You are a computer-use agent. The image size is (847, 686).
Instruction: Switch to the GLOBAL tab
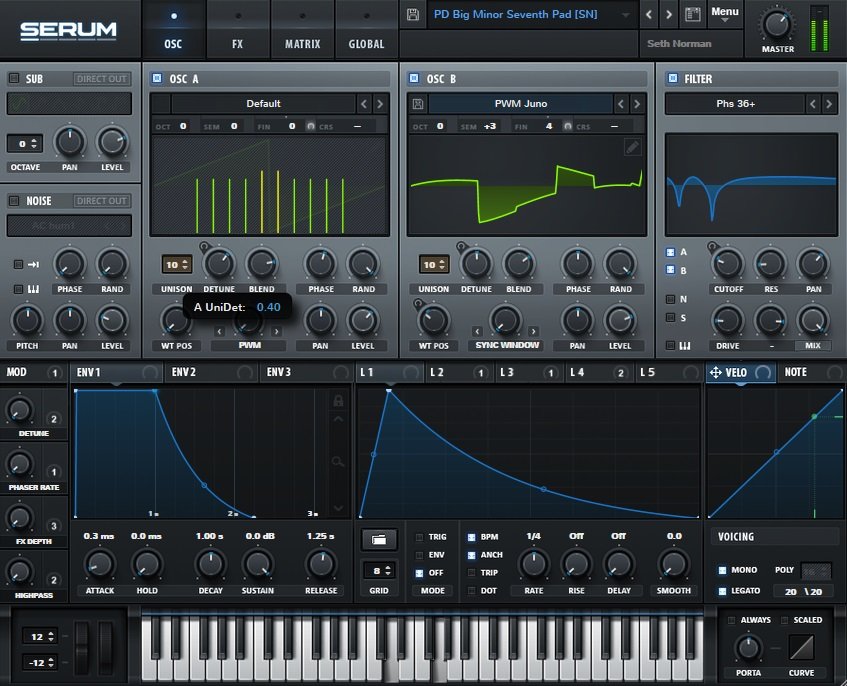pyautogui.click(x=366, y=30)
